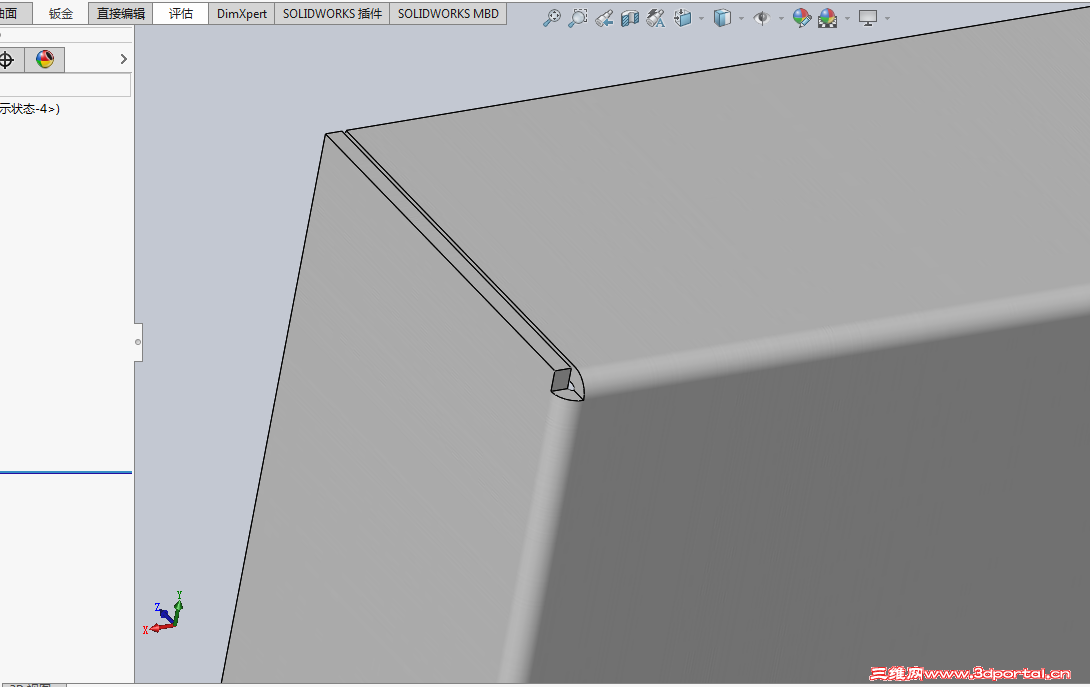Open the View Orientation dropdown arrow

[701, 19]
